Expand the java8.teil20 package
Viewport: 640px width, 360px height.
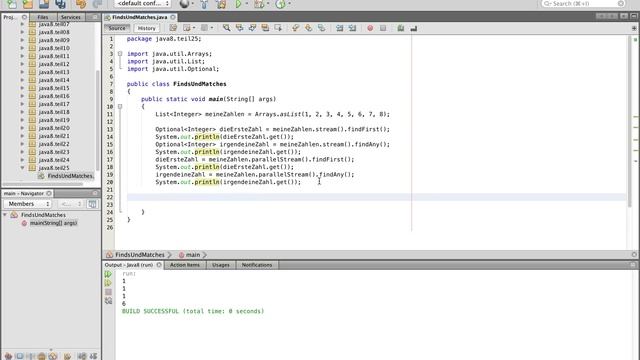(22, 128)
